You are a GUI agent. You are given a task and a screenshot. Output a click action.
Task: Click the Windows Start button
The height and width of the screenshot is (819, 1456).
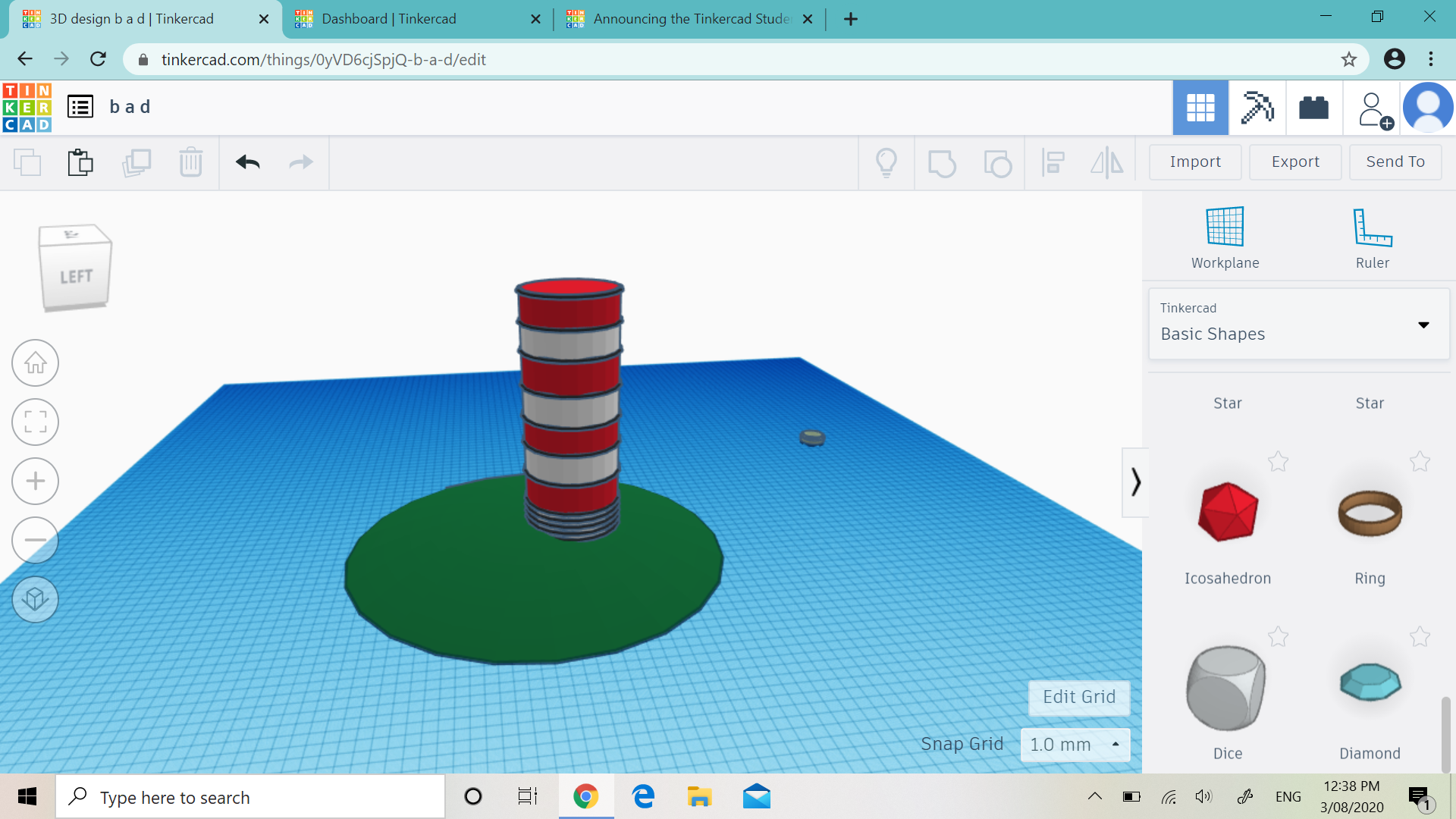coord(27,797)
